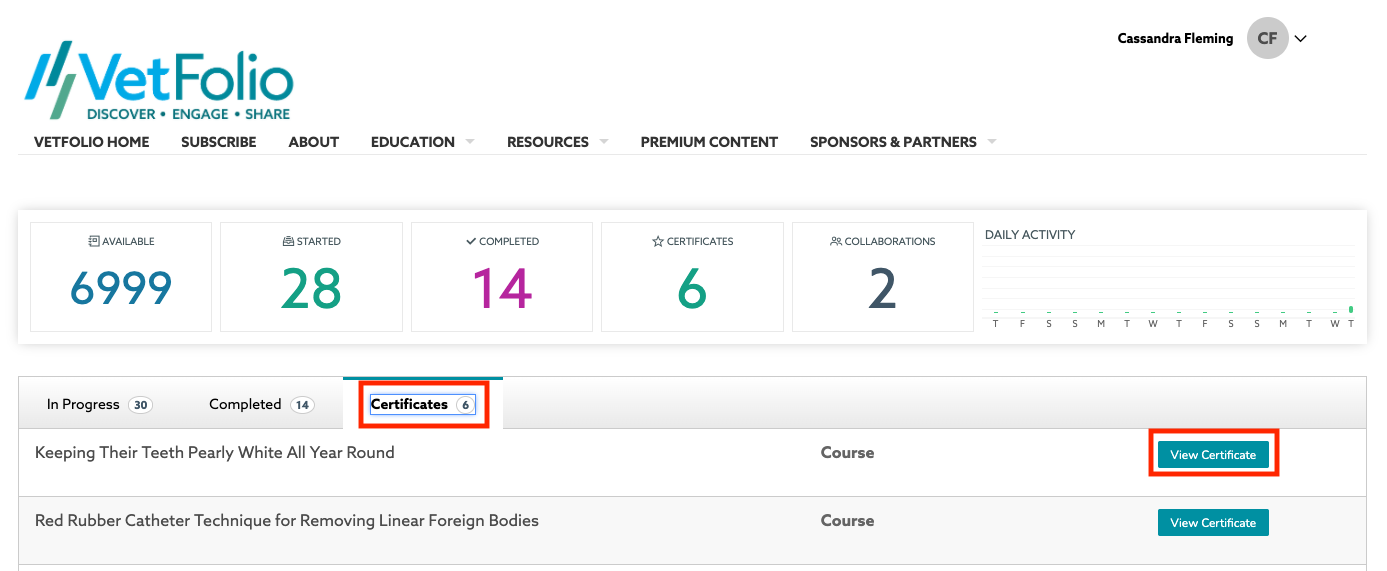Click Red Rubber Catheter Technique course title

click(x=287, y=521)
